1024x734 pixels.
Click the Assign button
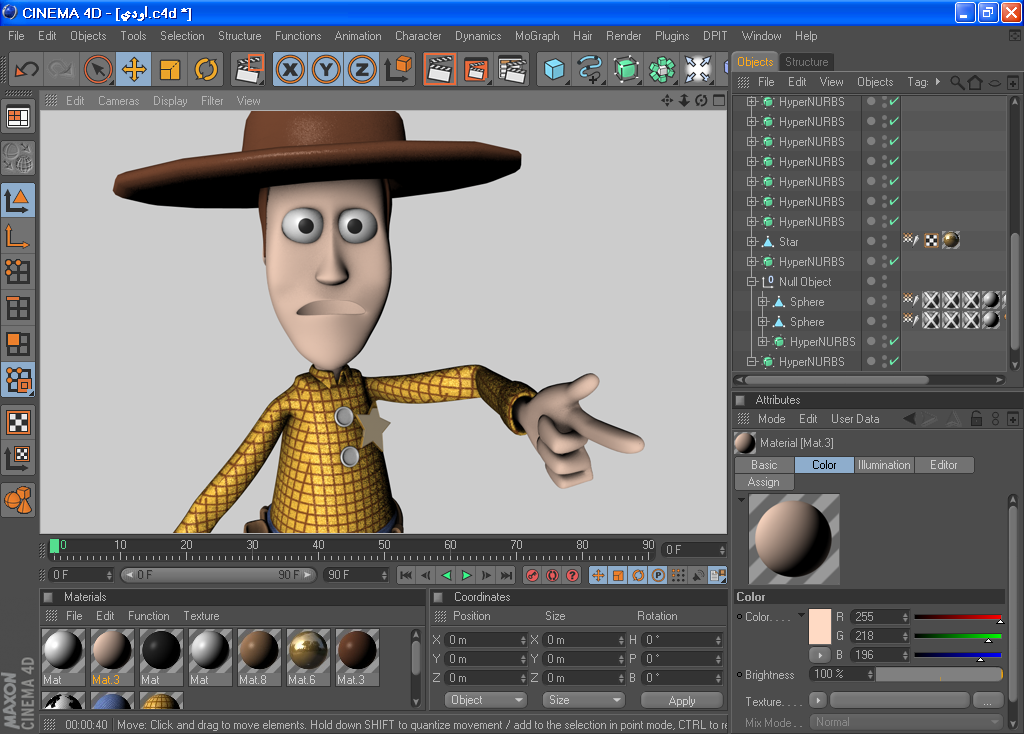pyautogui.click(x=764, y=482)
